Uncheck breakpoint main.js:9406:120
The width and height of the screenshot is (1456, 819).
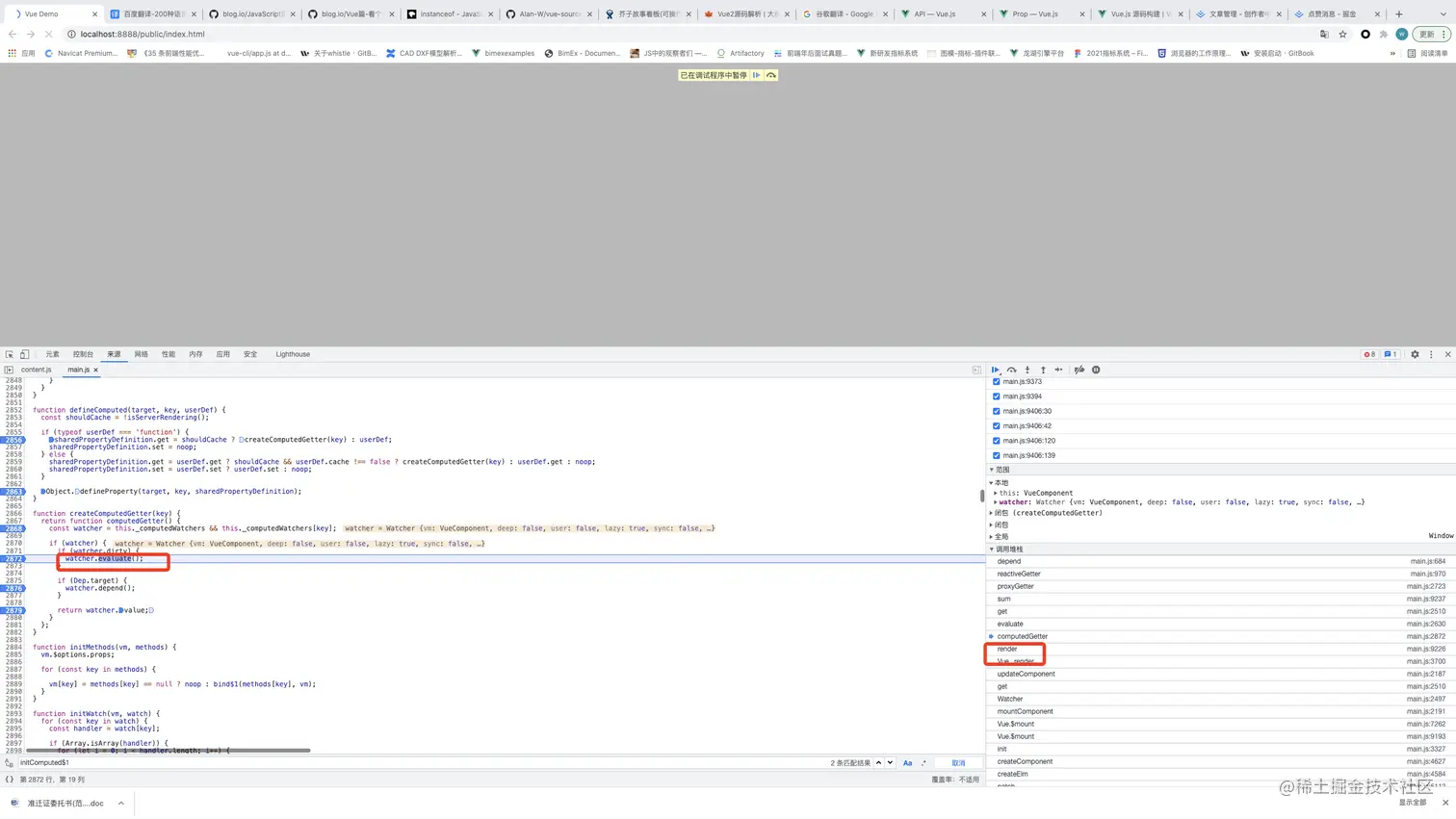997,441
